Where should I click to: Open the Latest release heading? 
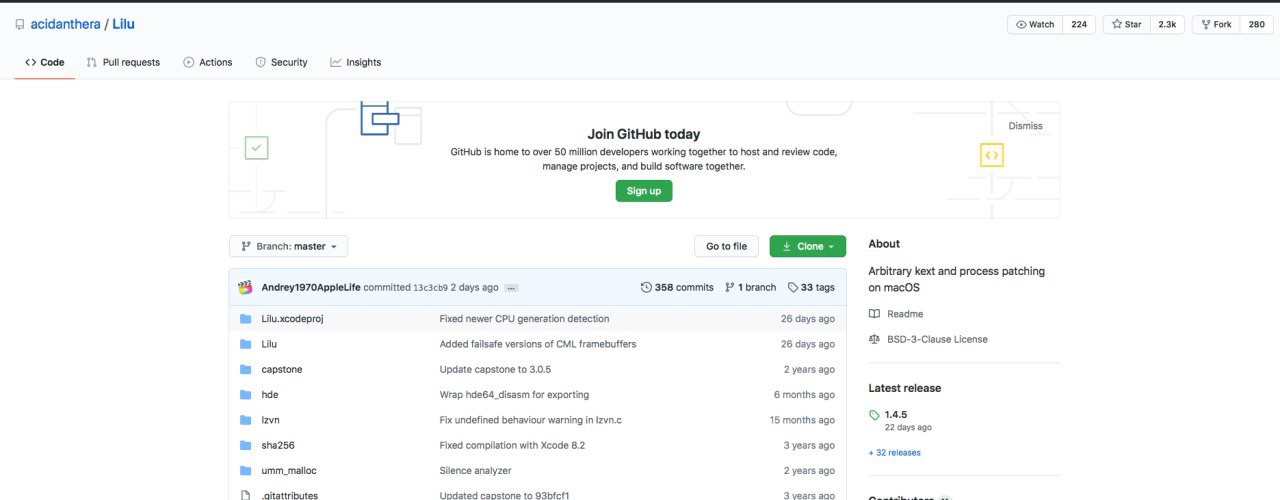[905, 388]
